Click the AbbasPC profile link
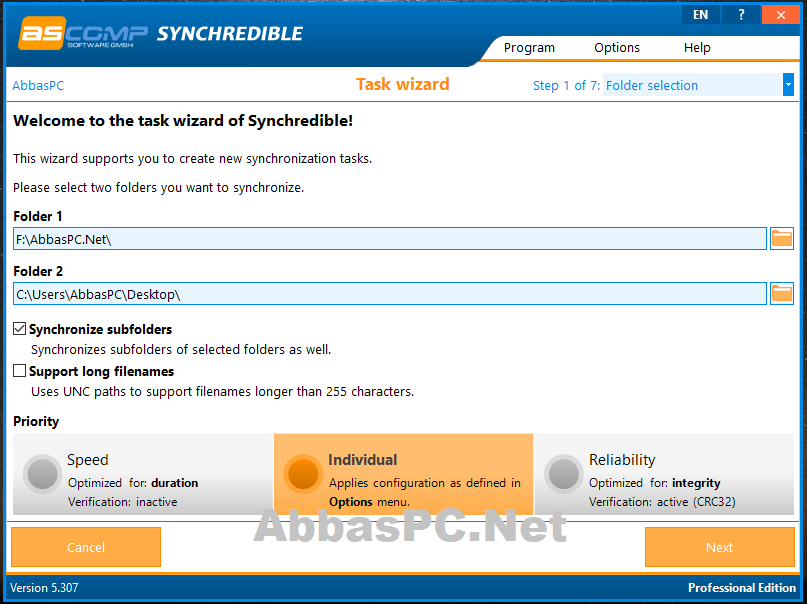The image size is (807, 604). [x=38, y=85]
